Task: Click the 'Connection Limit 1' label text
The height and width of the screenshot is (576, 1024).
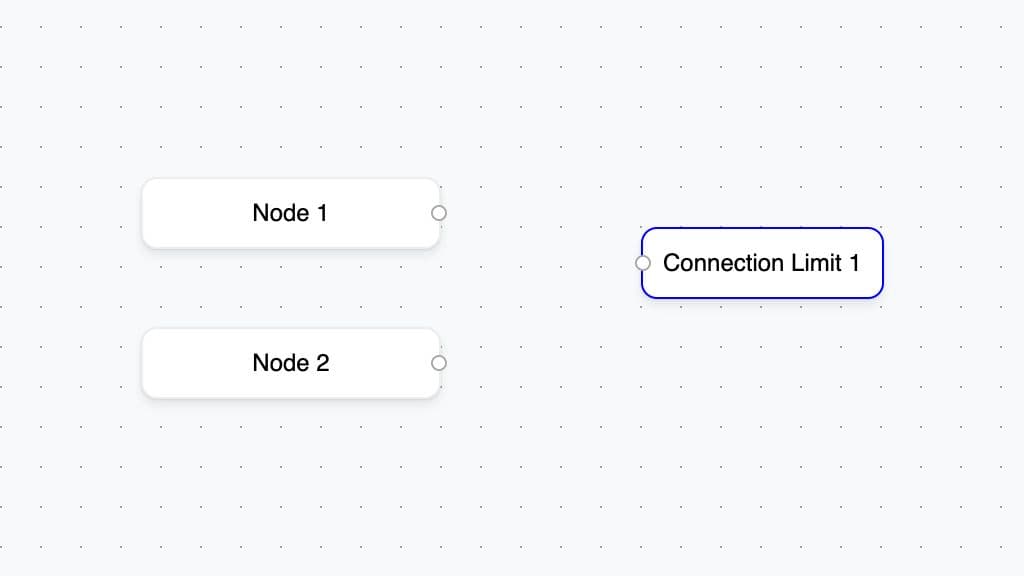Action: click(x=761, y=263)
